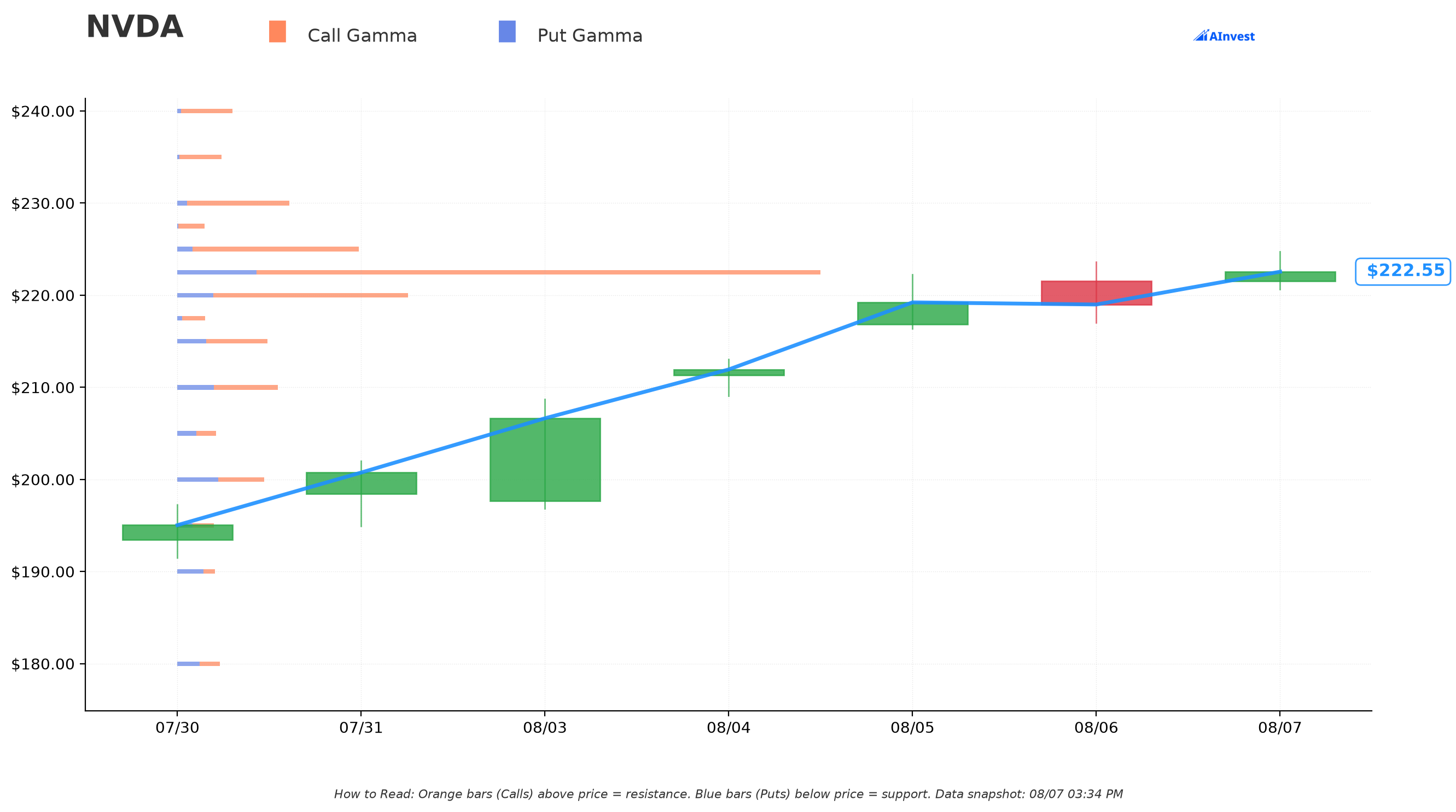Click the orange call gamma bar at $210

point(246,387)
